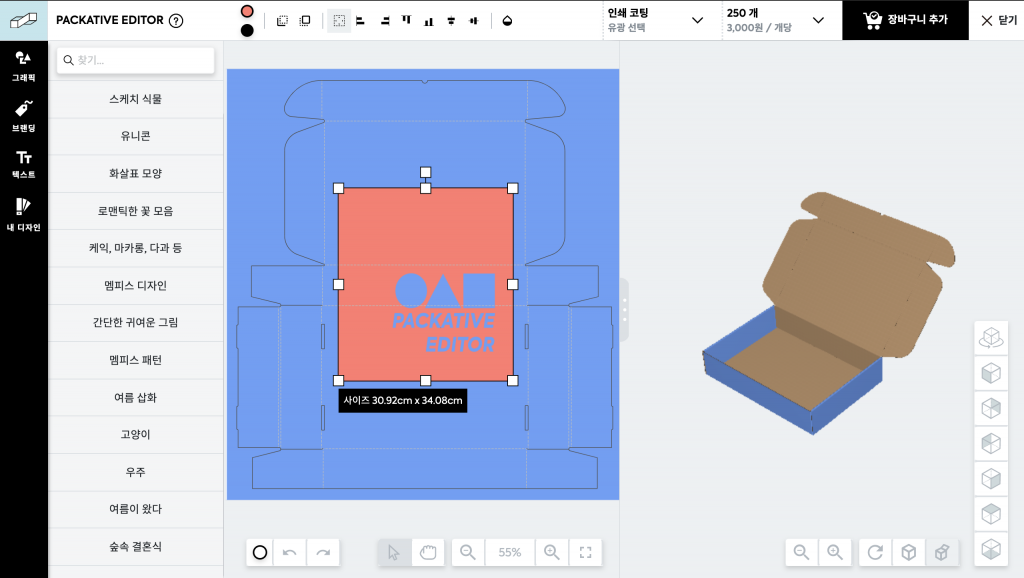Align the object to the bottom edge
This screenshot has width=1024, height=578.
click(428, 21)
